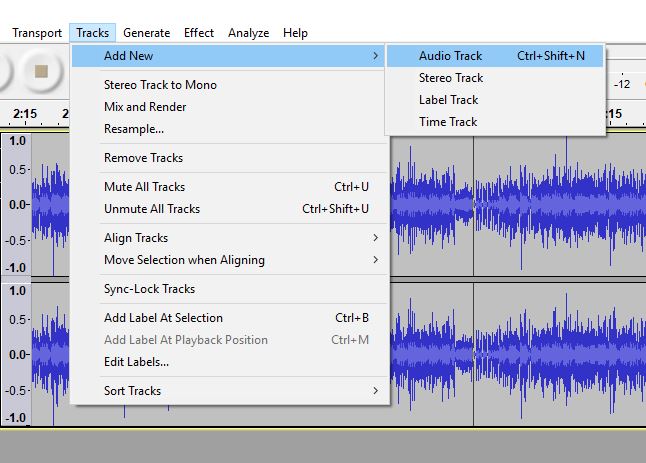Select Unmute All Tracks

tap(152, 209)
